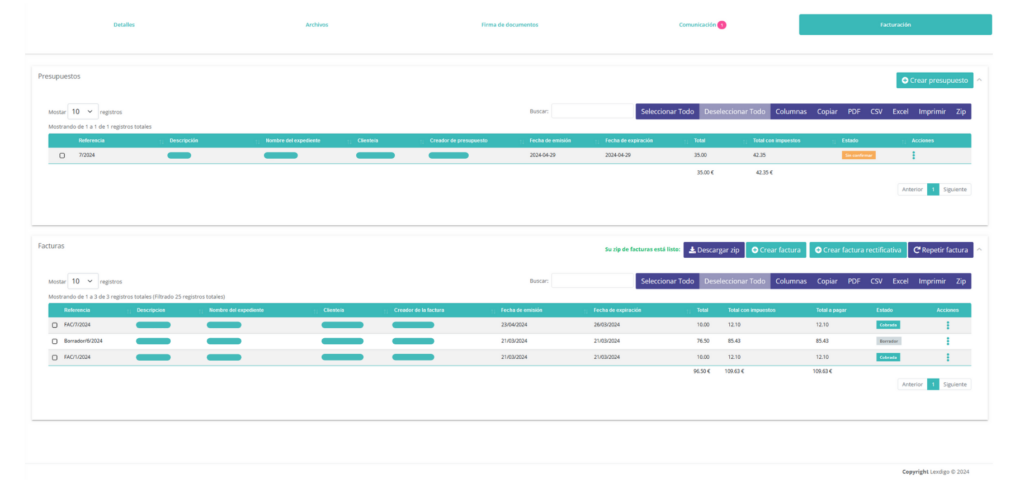This screenshot has height=483, width=1024.
Task: Click Crear factura rectificativa plus button
Action: 856,249
